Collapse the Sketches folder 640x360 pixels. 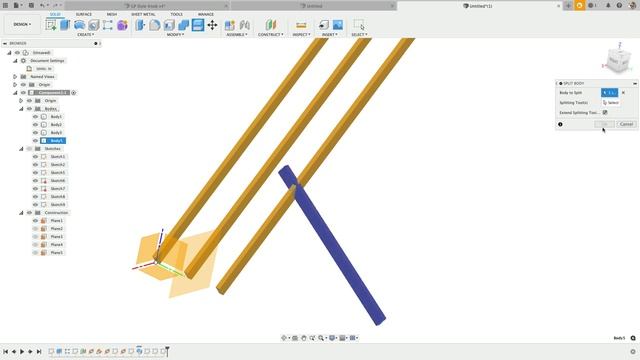tap(21, 149)
